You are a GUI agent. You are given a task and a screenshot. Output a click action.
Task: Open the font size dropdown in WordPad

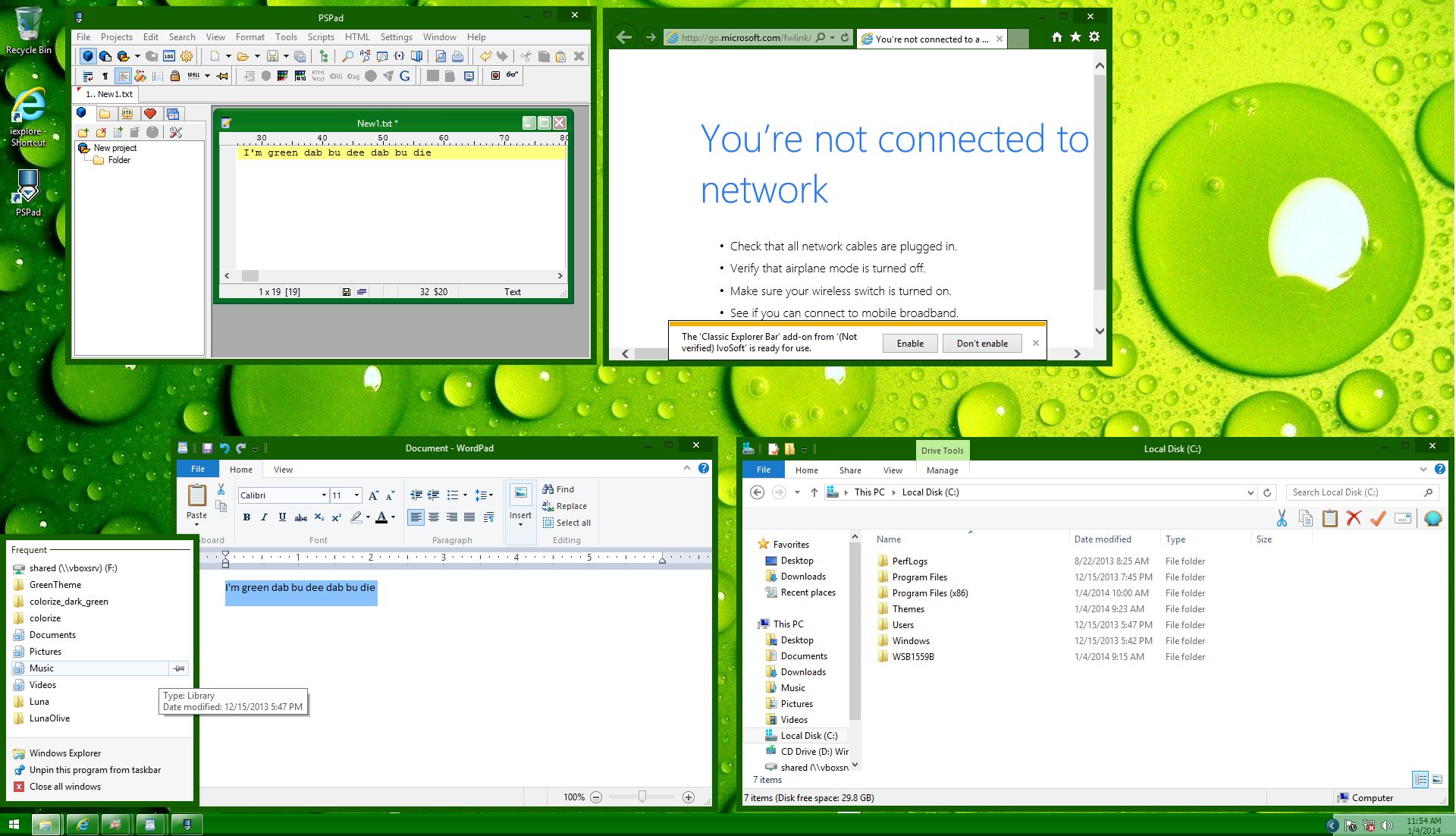(x=356, y=495)
